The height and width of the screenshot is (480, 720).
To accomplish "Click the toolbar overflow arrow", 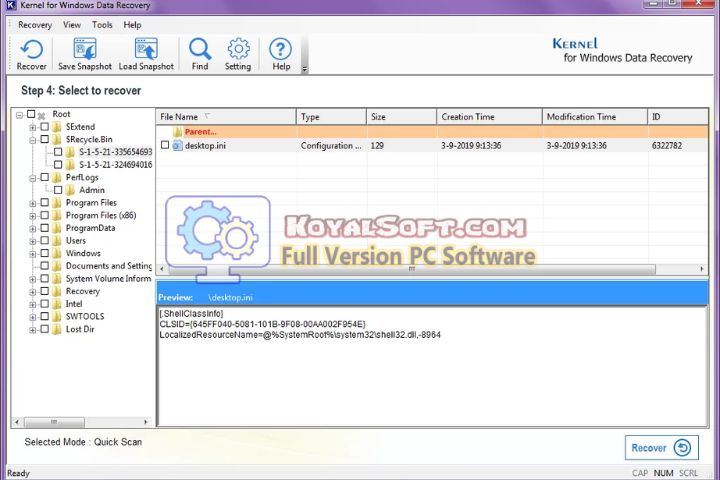I will click(x=304, y=69).
